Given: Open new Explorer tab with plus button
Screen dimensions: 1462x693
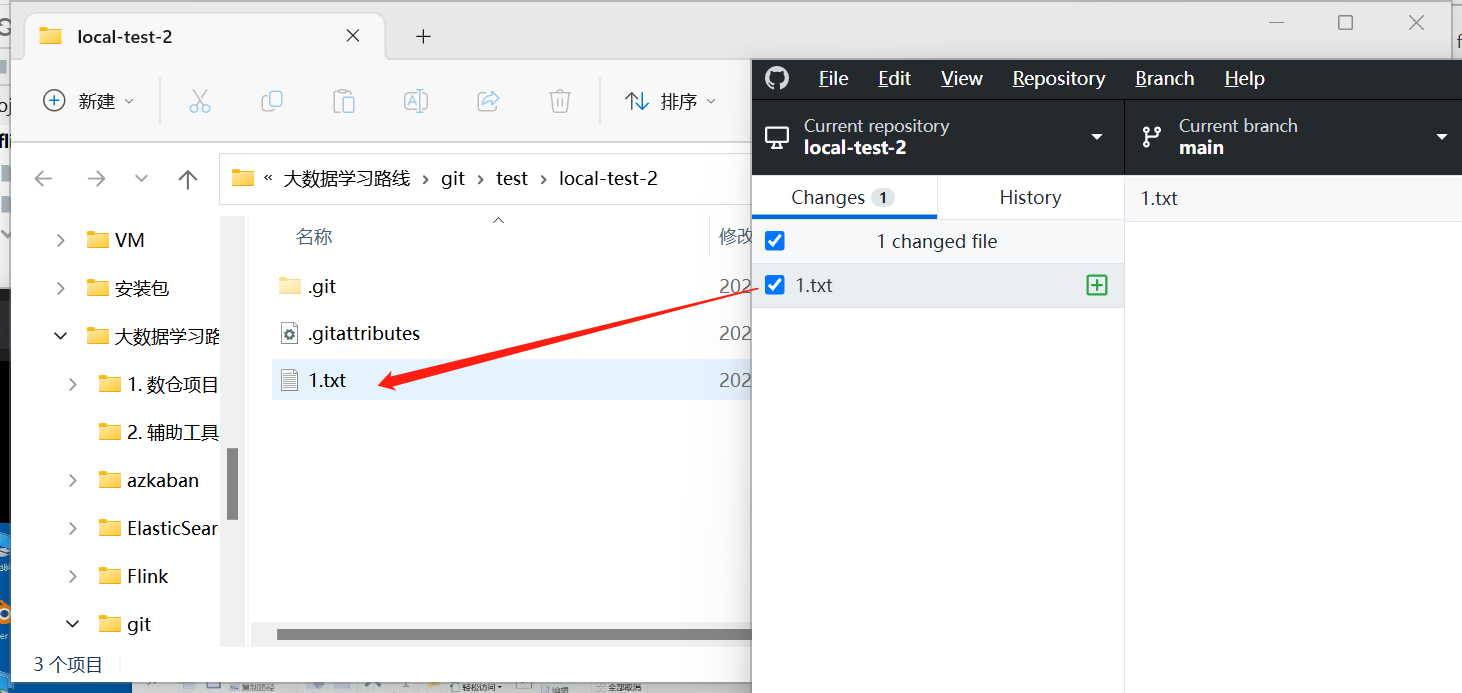Looking at the screenshot, I should 423,36.
